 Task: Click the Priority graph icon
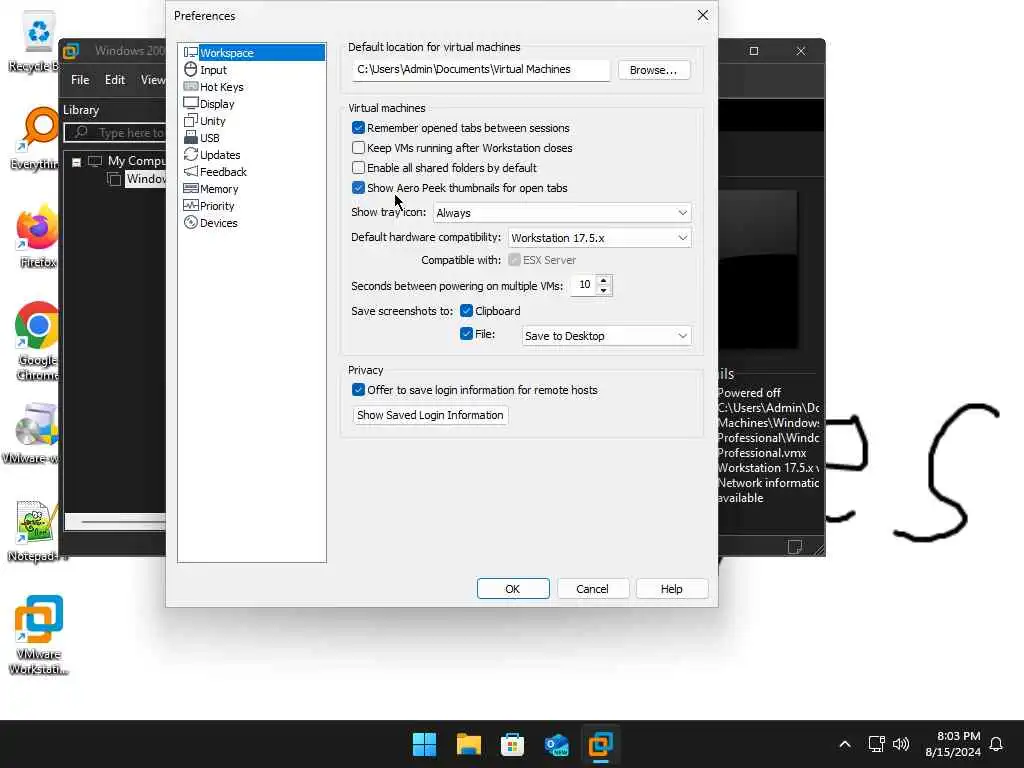pyautogui.click(x=191, y=205)
